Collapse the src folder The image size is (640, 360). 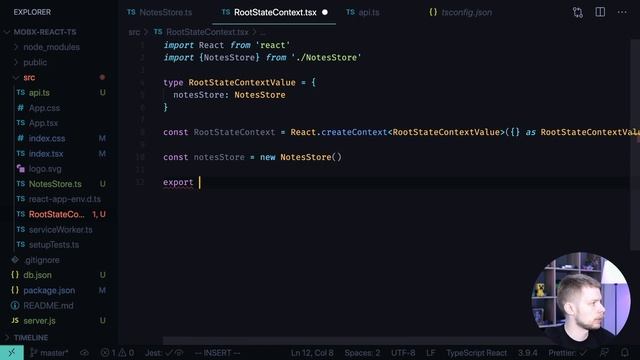[x=29, y=78]
